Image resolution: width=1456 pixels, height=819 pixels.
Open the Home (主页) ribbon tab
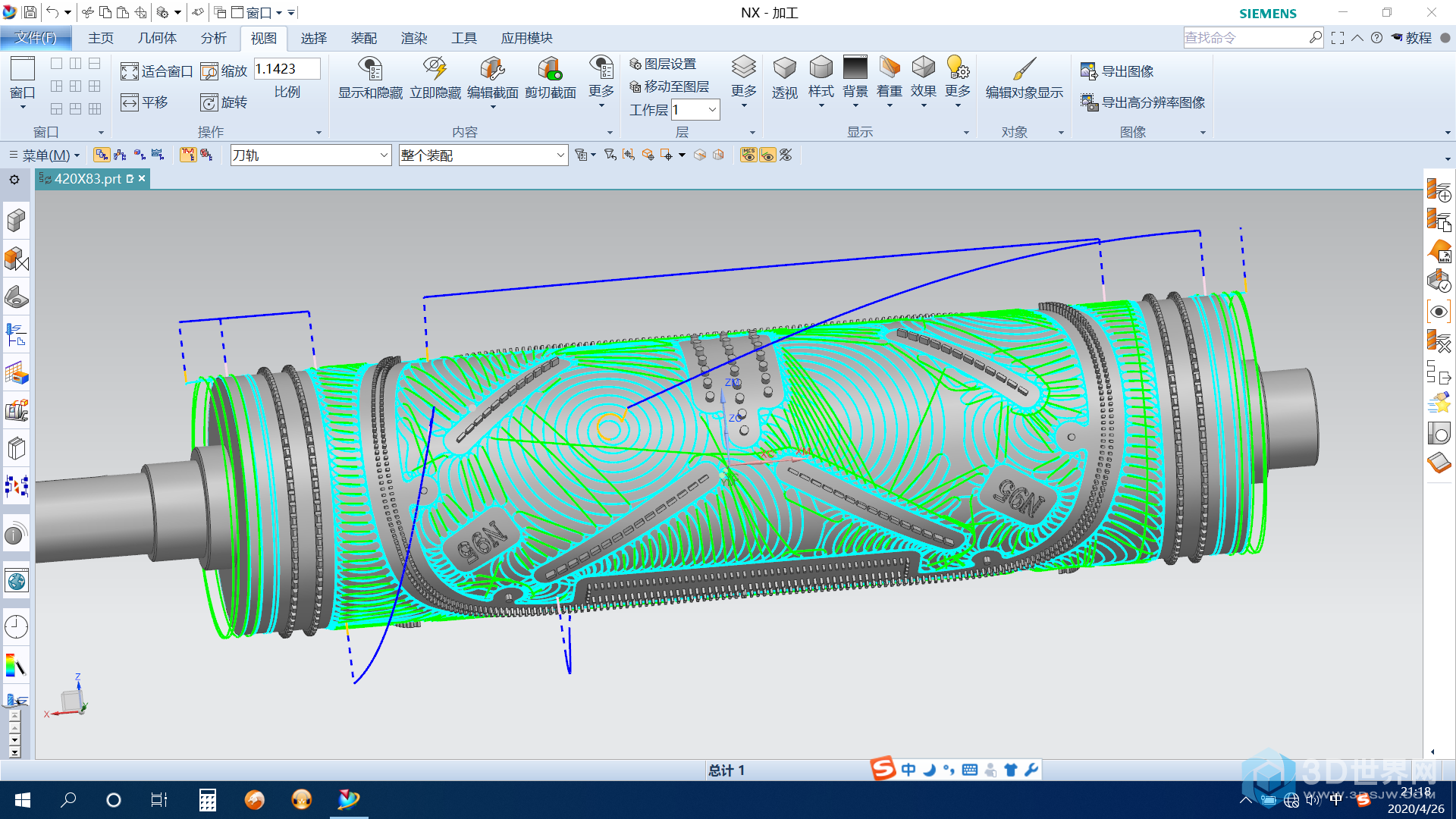coord(100,38)
